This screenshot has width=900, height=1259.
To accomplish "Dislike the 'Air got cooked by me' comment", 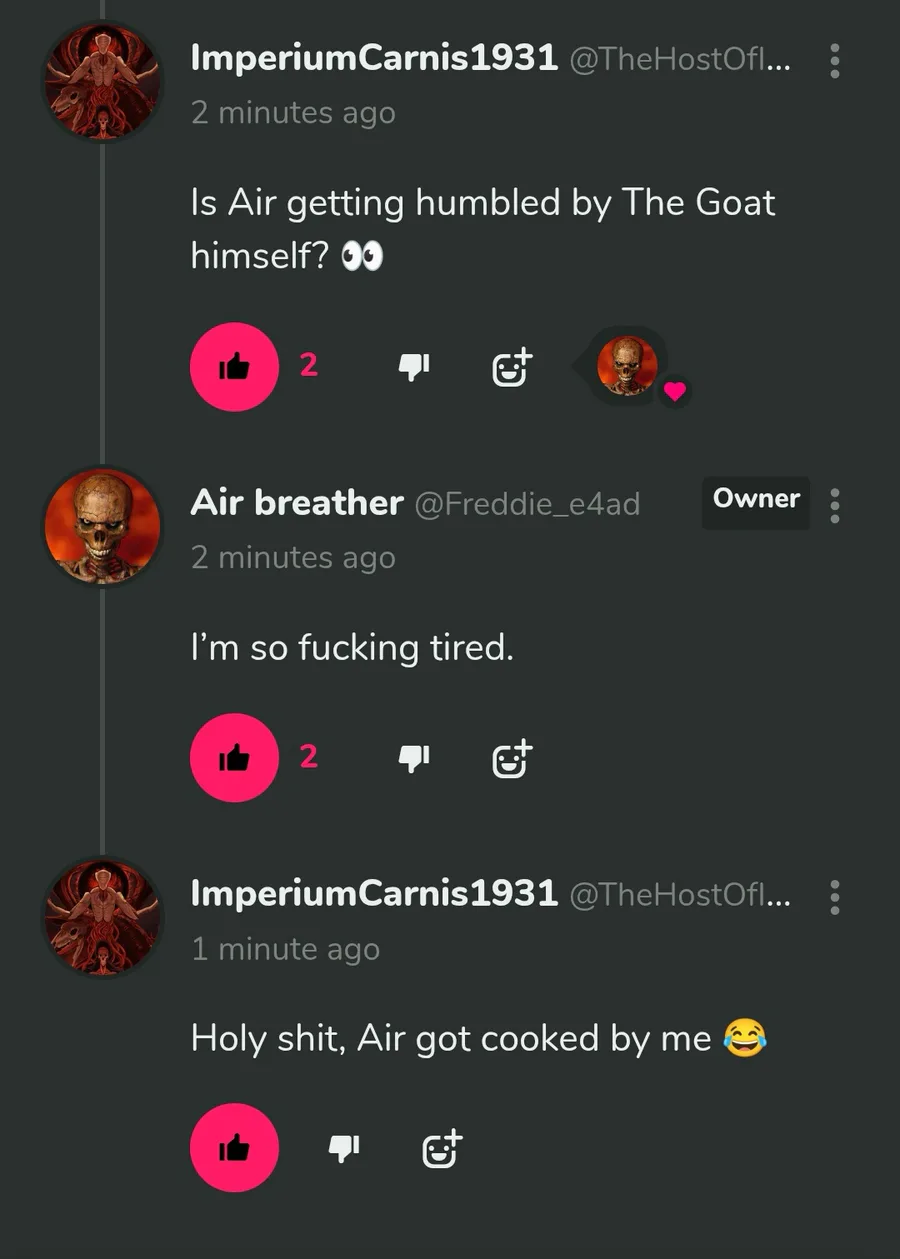I will [343, 1148].
